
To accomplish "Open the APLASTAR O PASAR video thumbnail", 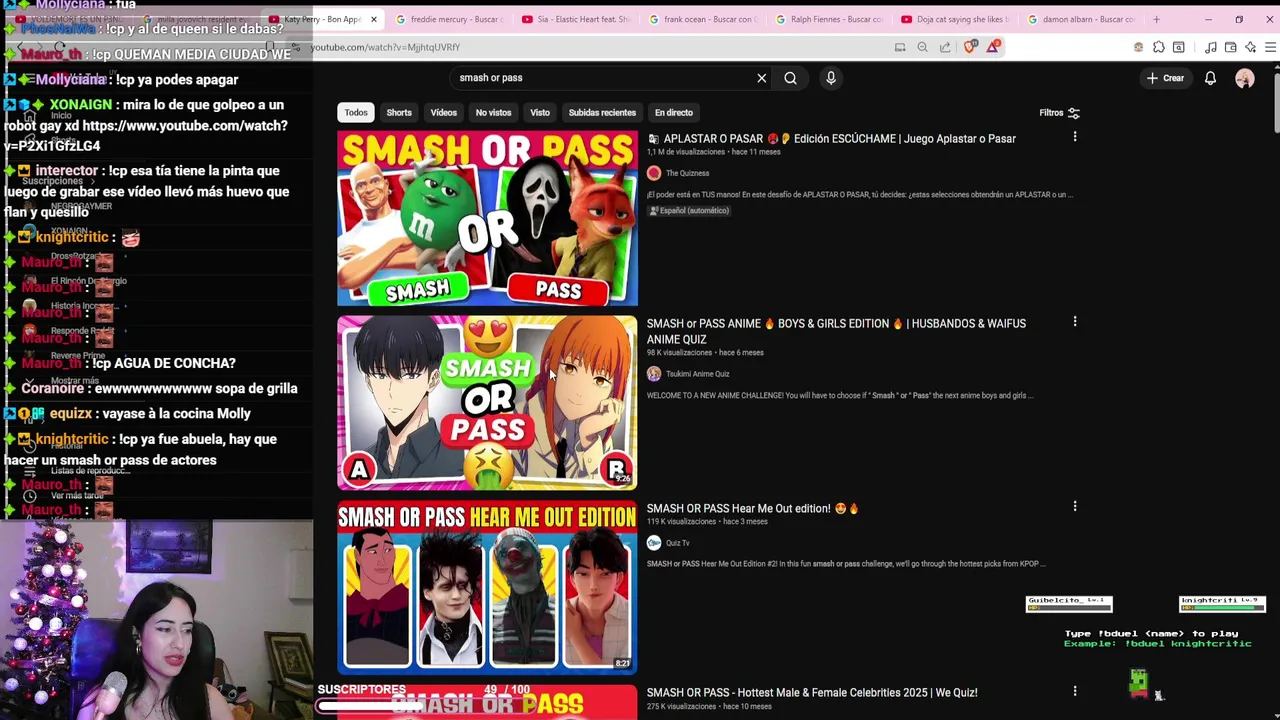I will click(487, 218).
